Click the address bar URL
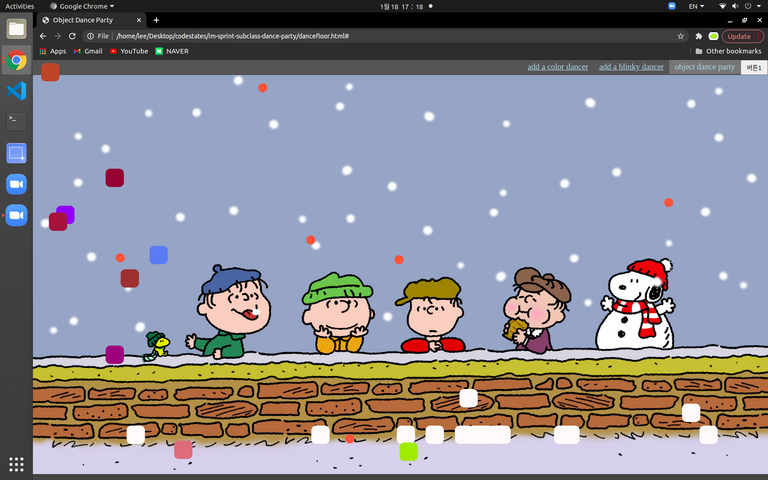Screen dimensions: 768x480 (233, 36)
